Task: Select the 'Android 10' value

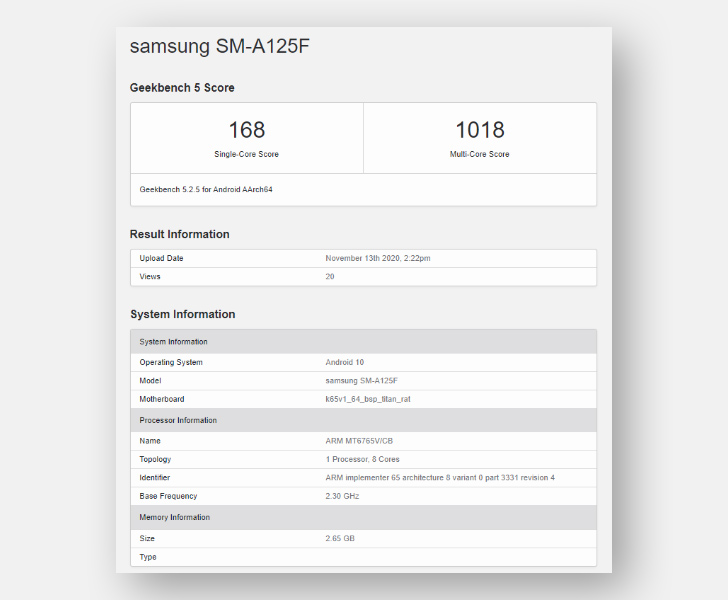Action: click(x=344, y=362)
